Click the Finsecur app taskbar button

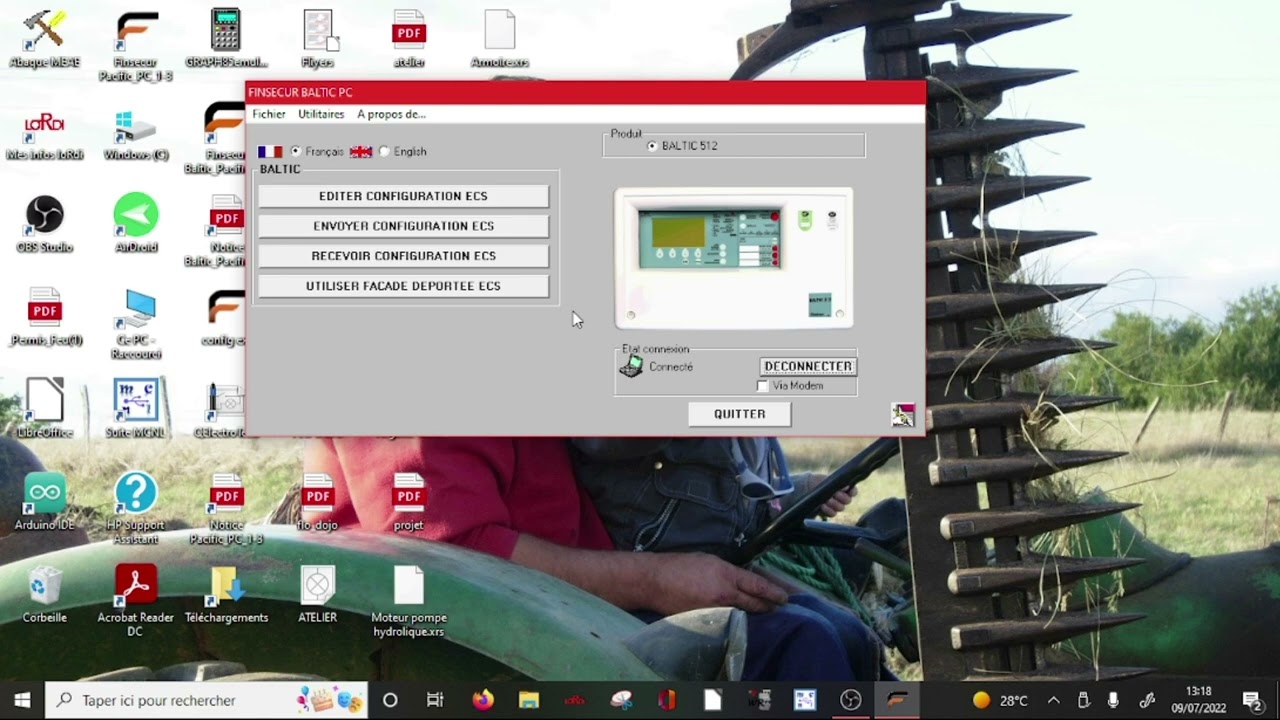point(897,700)
